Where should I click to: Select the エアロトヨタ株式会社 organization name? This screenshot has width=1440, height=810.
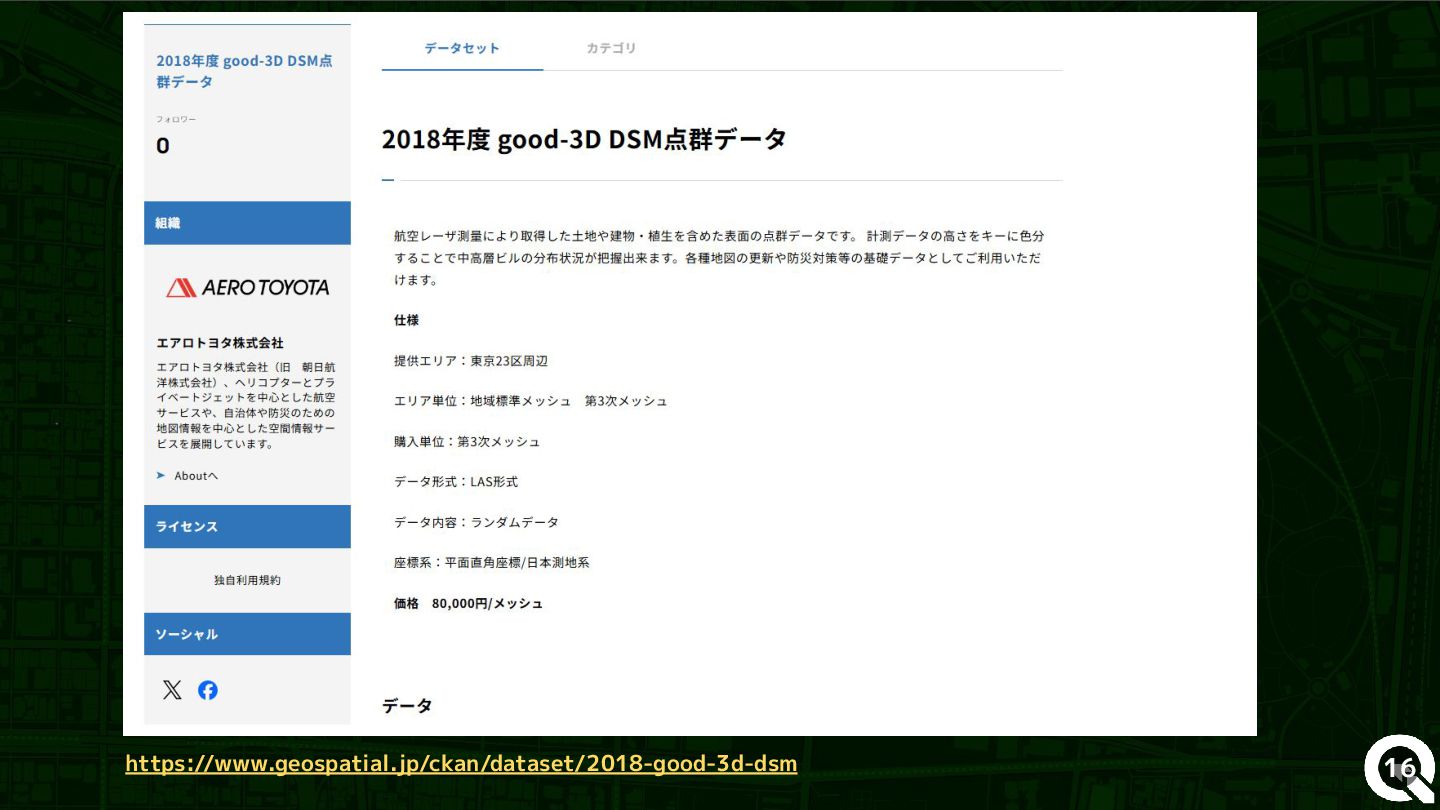point(220,343)
